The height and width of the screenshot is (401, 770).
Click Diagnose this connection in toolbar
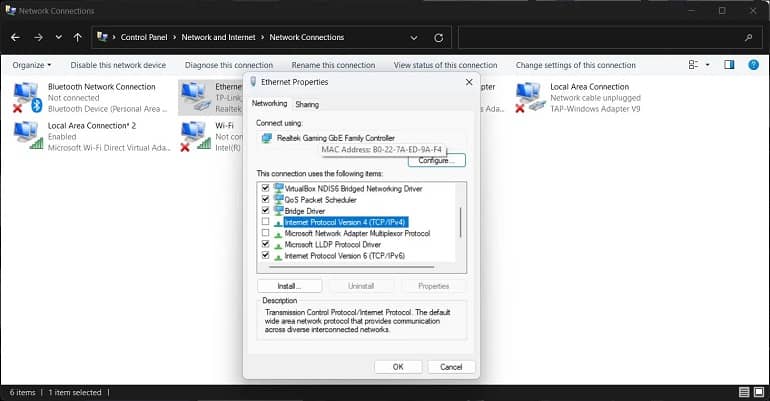[x=229, y=65]
